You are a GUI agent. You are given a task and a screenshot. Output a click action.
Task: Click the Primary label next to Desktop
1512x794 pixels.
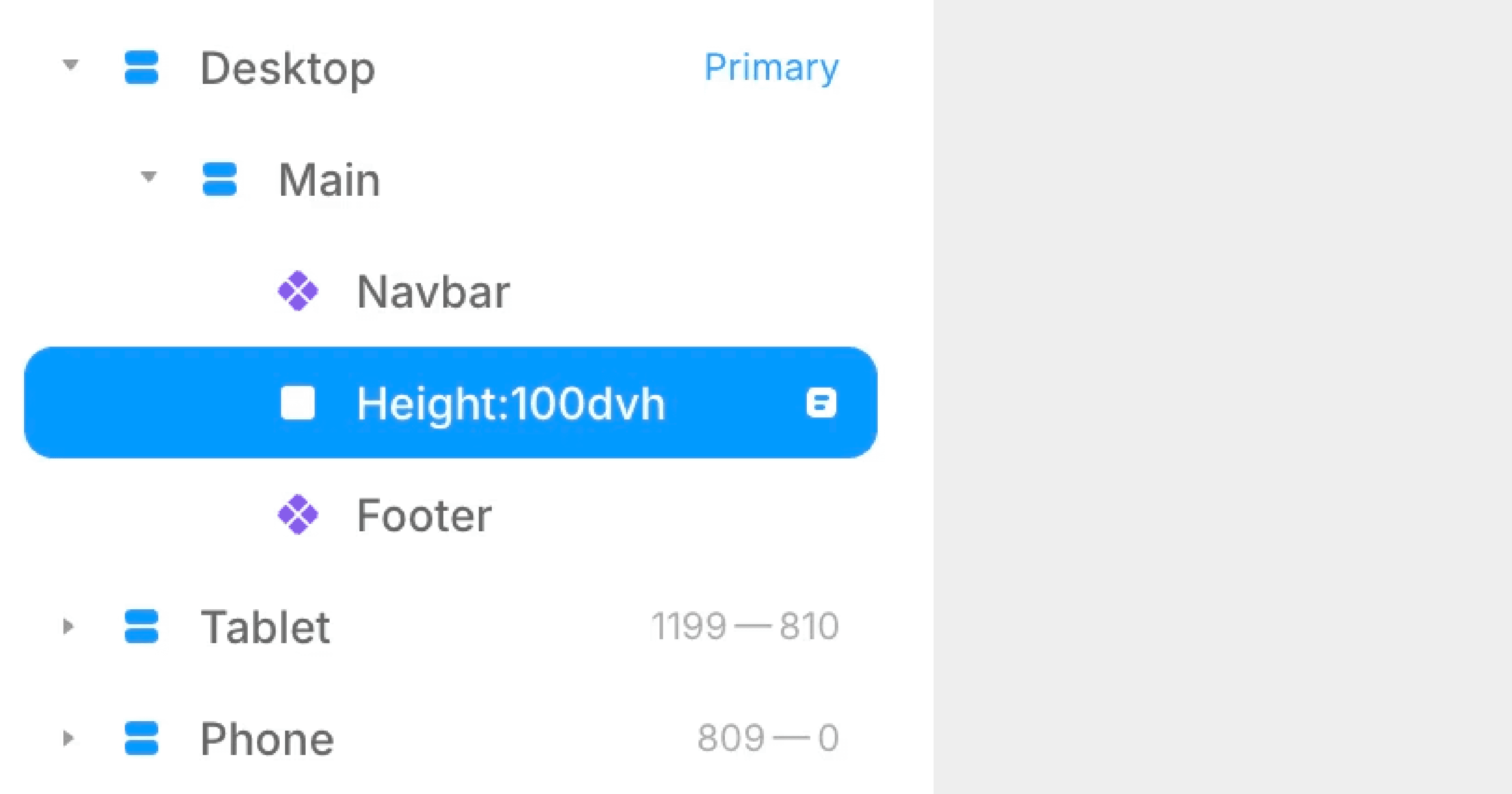point(771,67)
